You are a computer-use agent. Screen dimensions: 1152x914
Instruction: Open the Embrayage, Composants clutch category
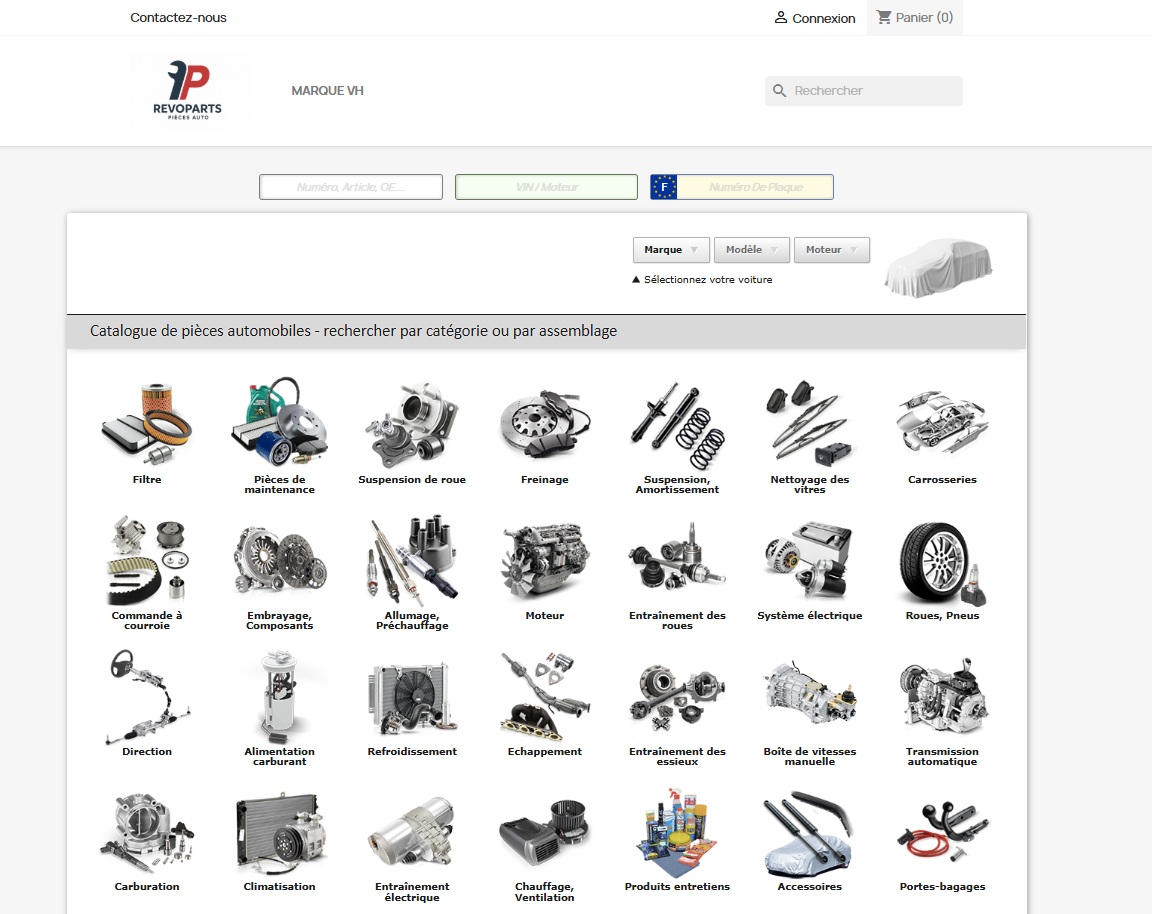279,560
